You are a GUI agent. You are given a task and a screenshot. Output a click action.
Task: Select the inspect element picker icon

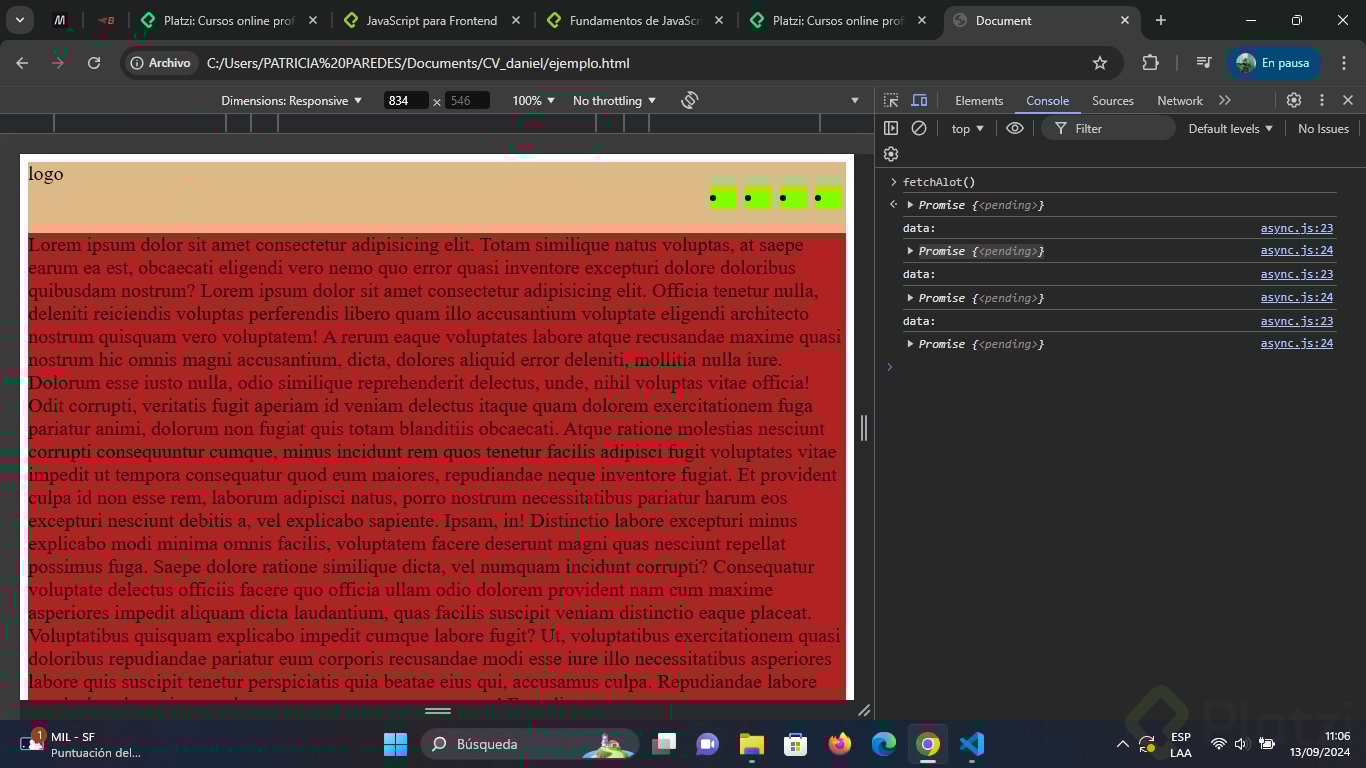pos(891,100)
